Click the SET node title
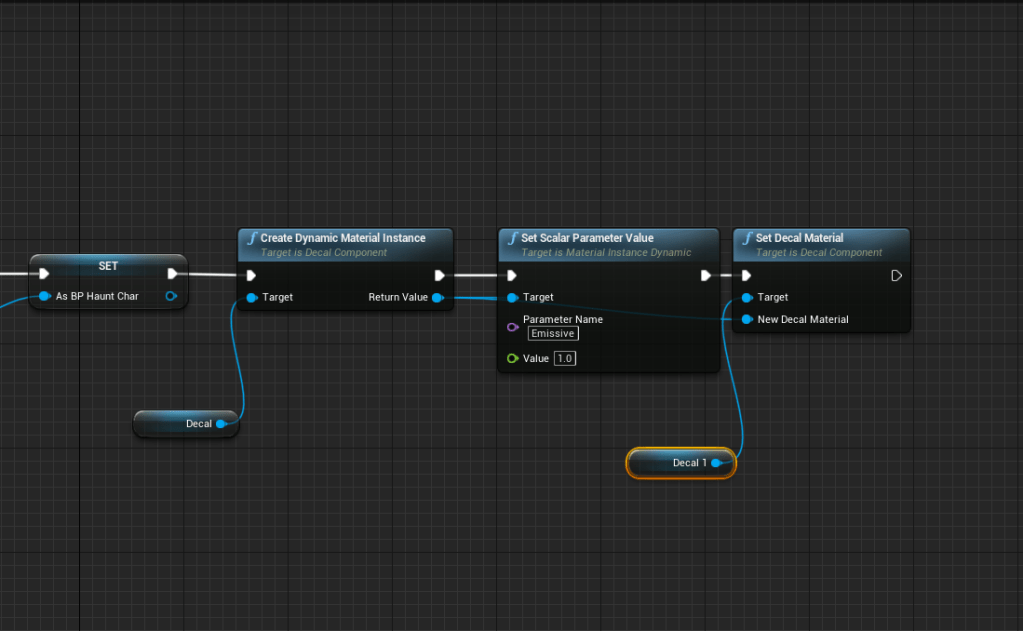 coord(108,267)
